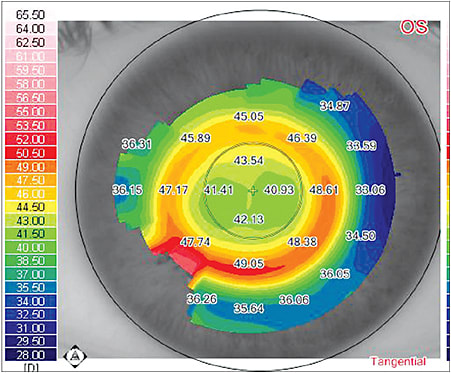Click the 47.74 value

click(x=195, y=242)
